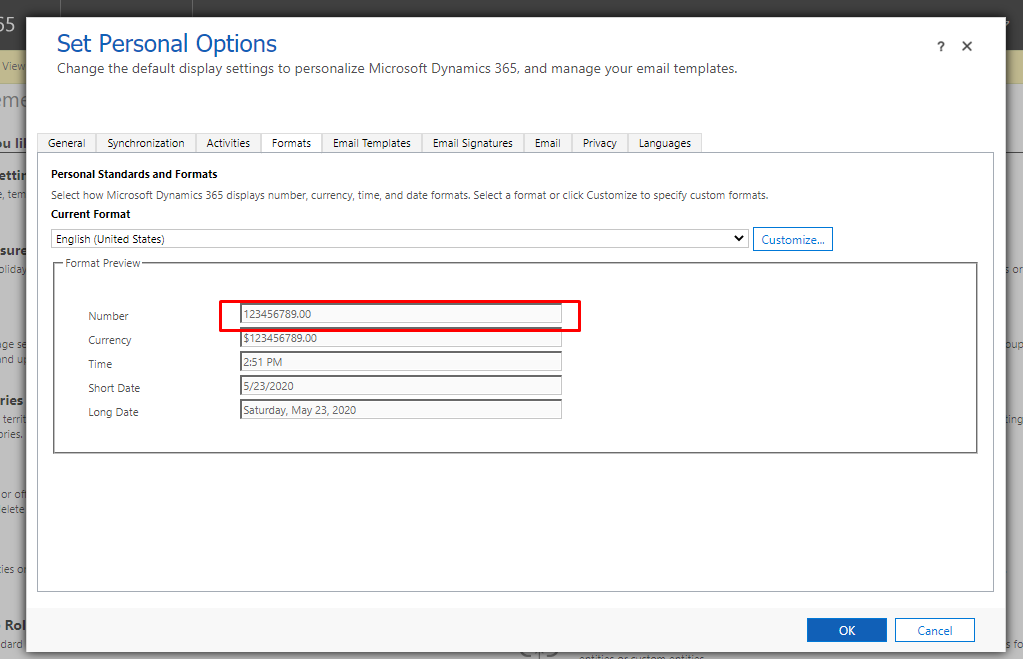Viewport: 1023px width, 659px height.
Task: Click the Short Date preview field
Action: coord(401,386)
